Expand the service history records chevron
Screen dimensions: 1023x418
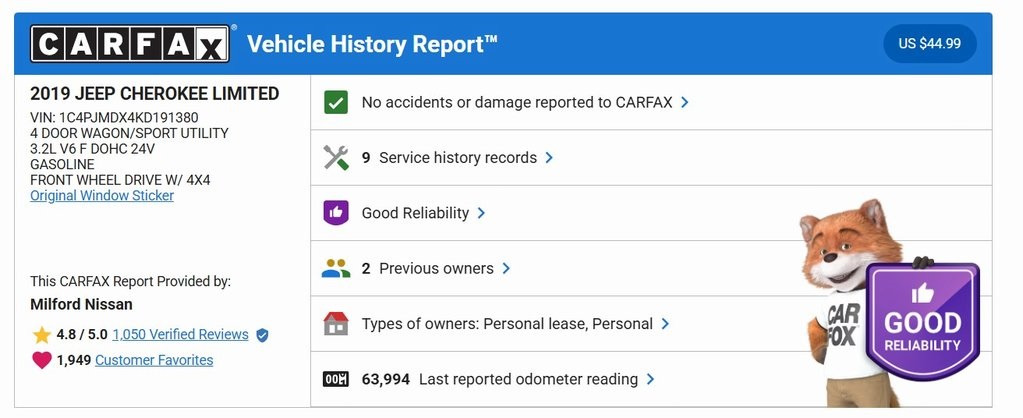coord(550,158)
